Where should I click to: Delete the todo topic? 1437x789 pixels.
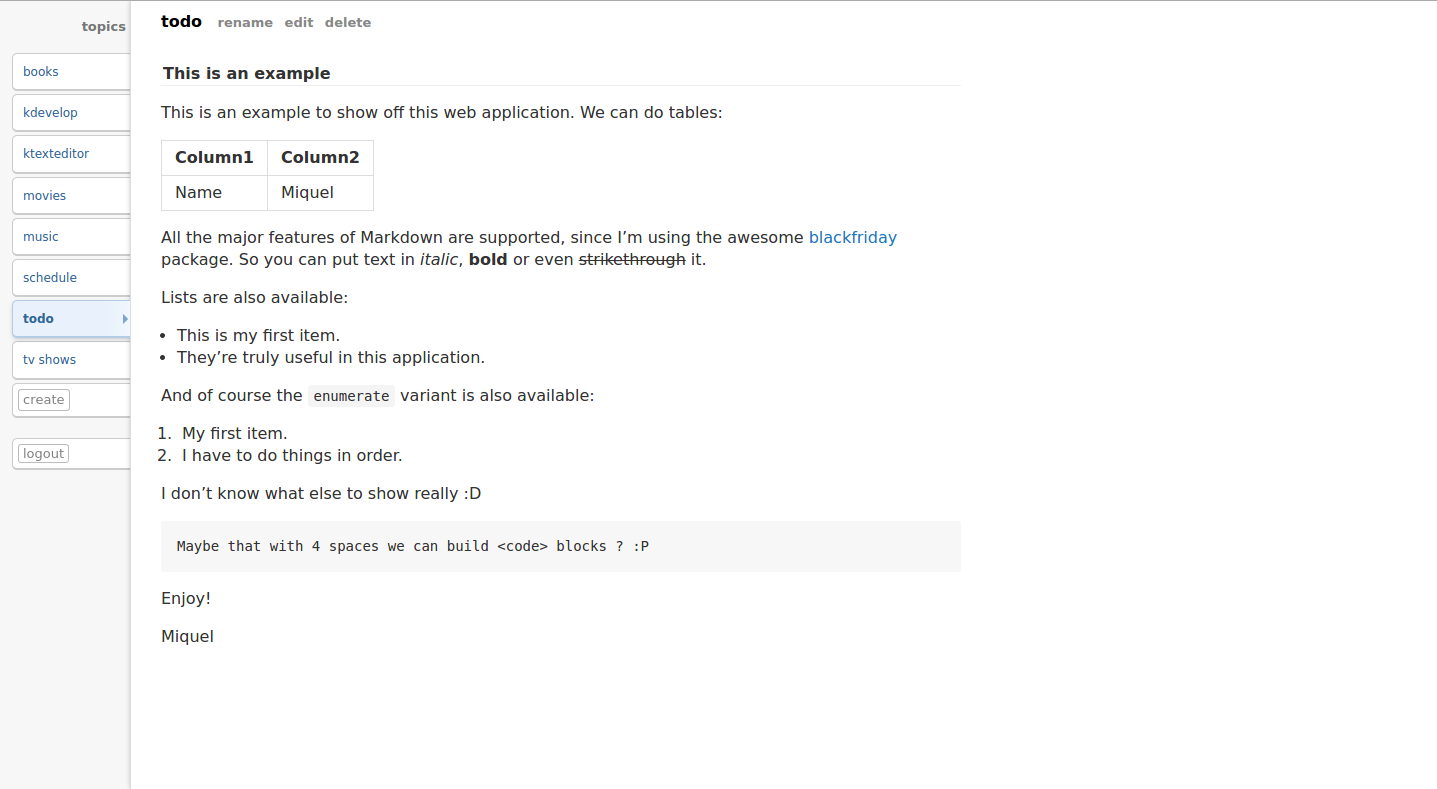(348, 23)
